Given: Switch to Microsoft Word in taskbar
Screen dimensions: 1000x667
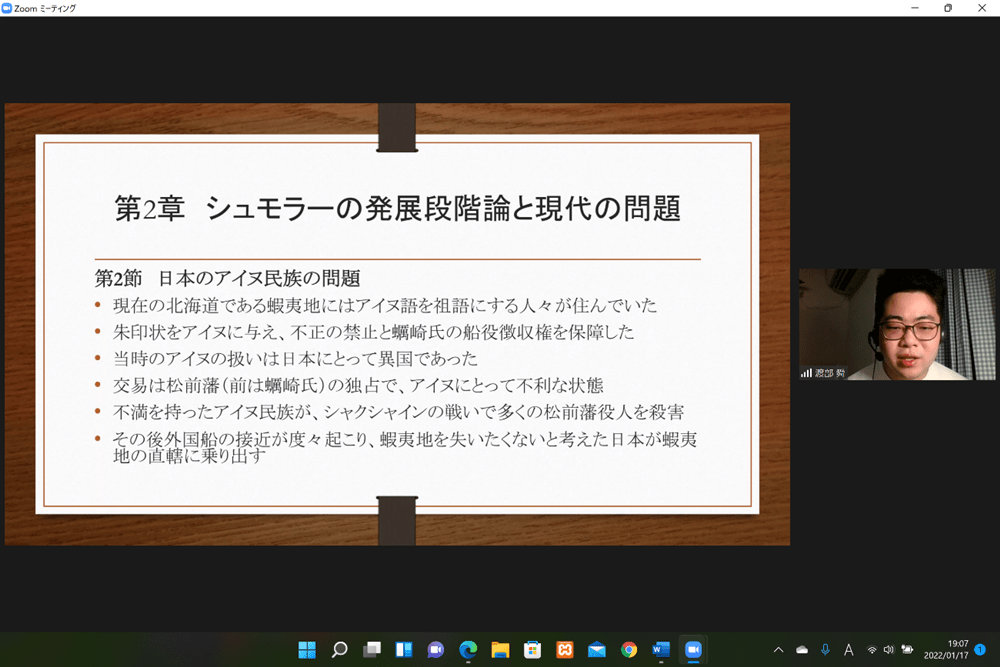Looking at the screenshot, I should (x=660, y=650).
